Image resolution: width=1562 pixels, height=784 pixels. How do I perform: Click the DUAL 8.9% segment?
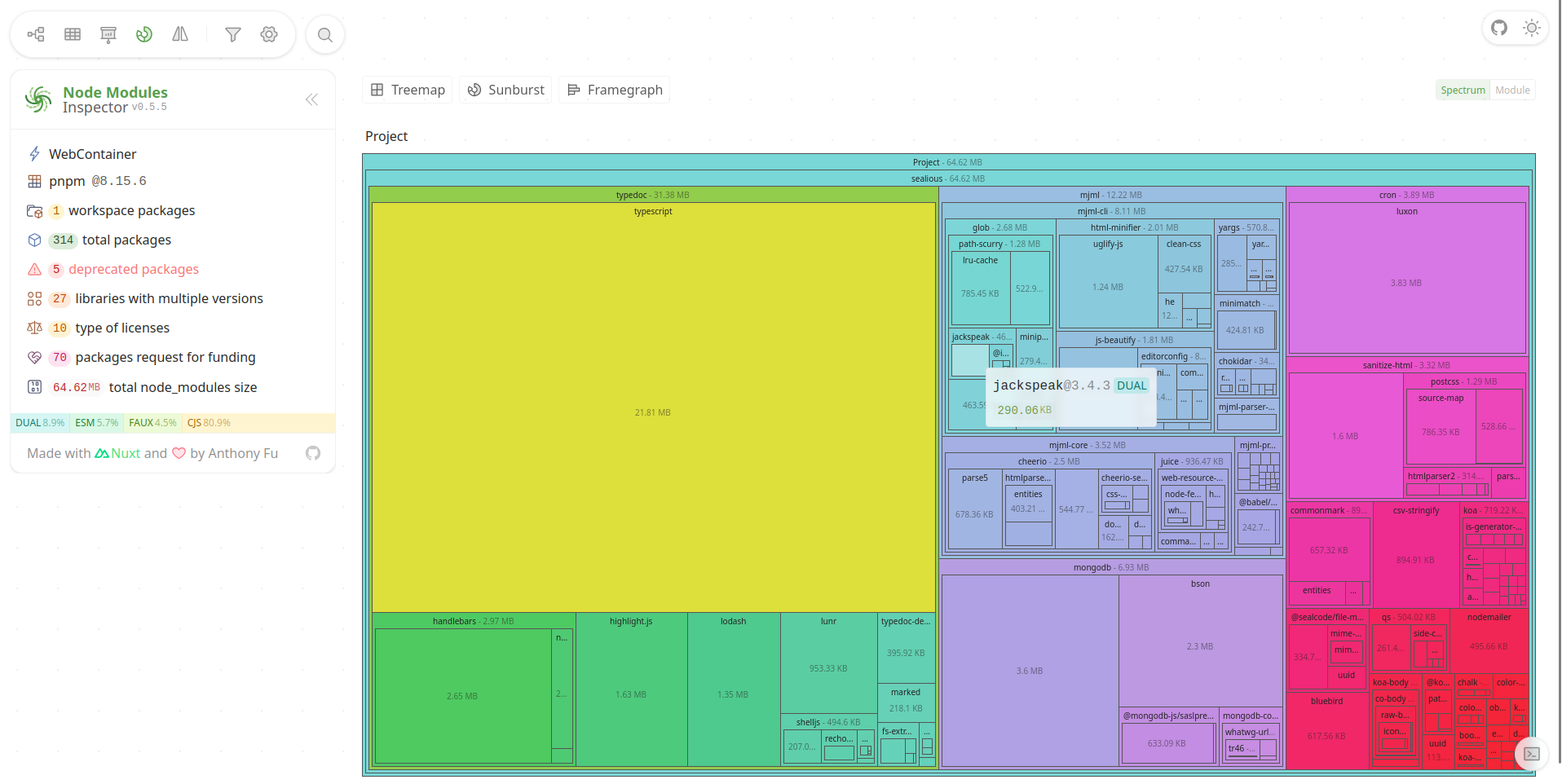click(x=40, y=423)
